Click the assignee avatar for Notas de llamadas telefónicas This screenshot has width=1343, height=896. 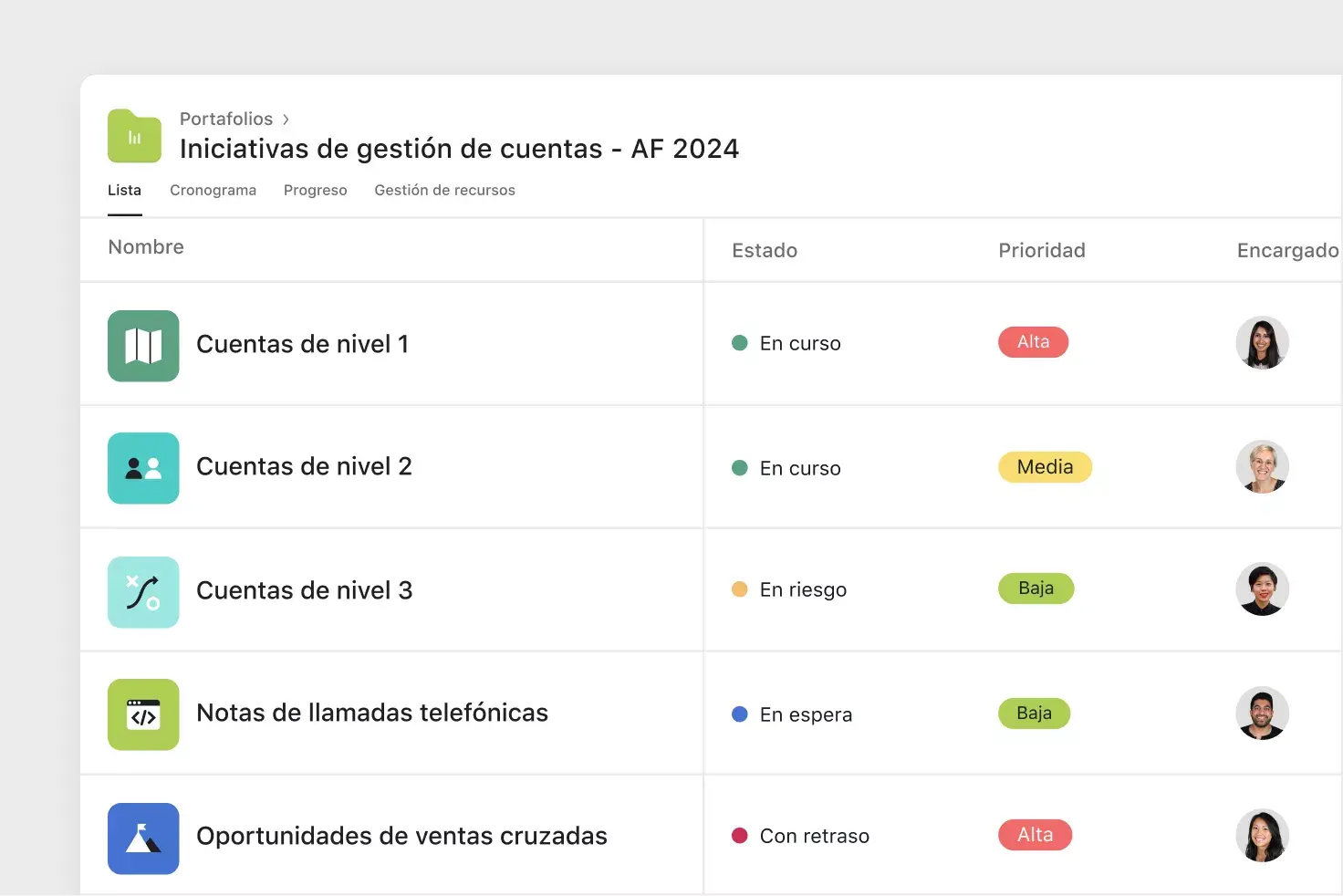pos(1262,713)
